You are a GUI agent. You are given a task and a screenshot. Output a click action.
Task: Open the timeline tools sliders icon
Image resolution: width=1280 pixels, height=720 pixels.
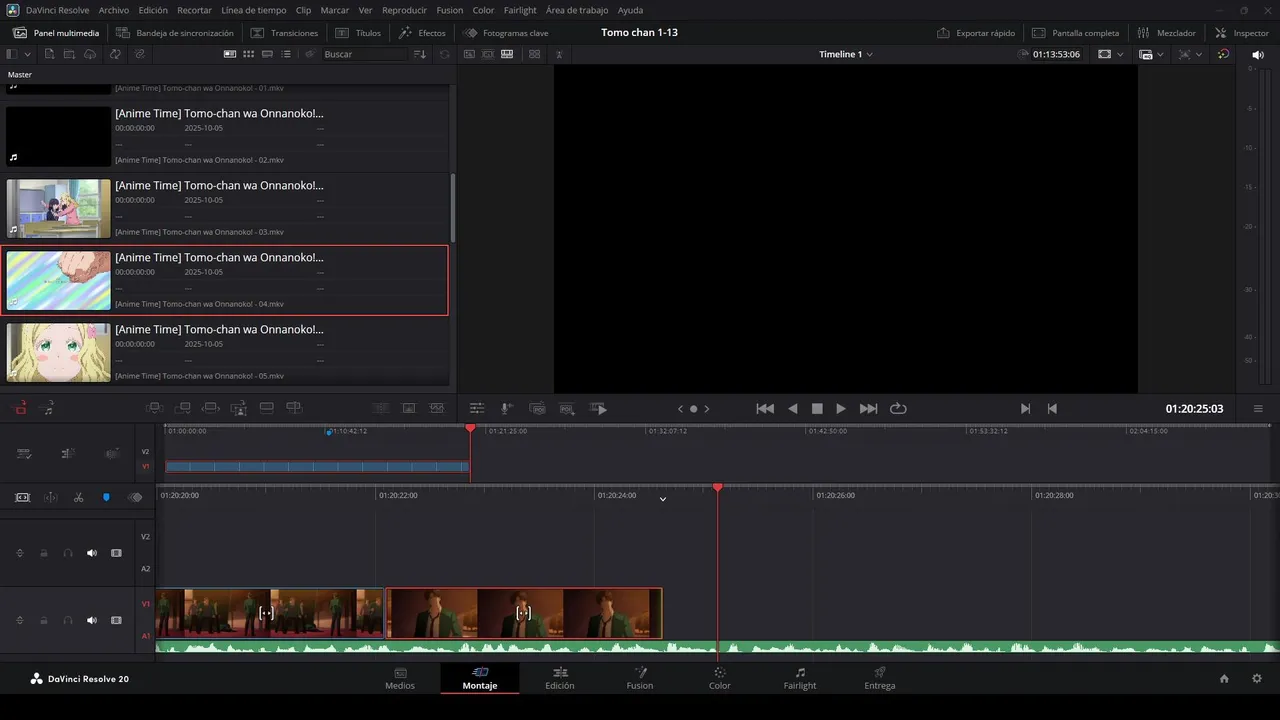click(x=477, y=408)
